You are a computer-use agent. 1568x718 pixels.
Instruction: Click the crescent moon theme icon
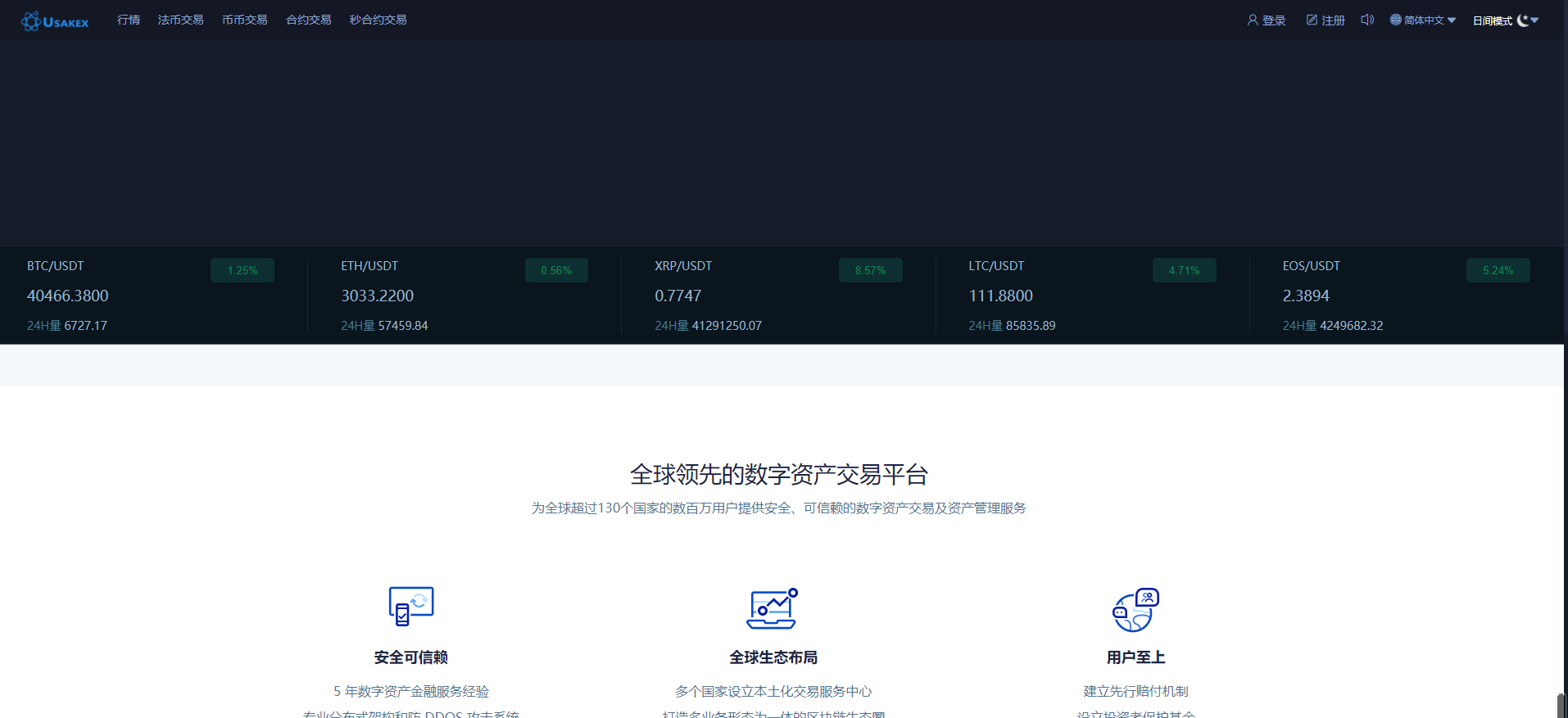click(1522, 20)
